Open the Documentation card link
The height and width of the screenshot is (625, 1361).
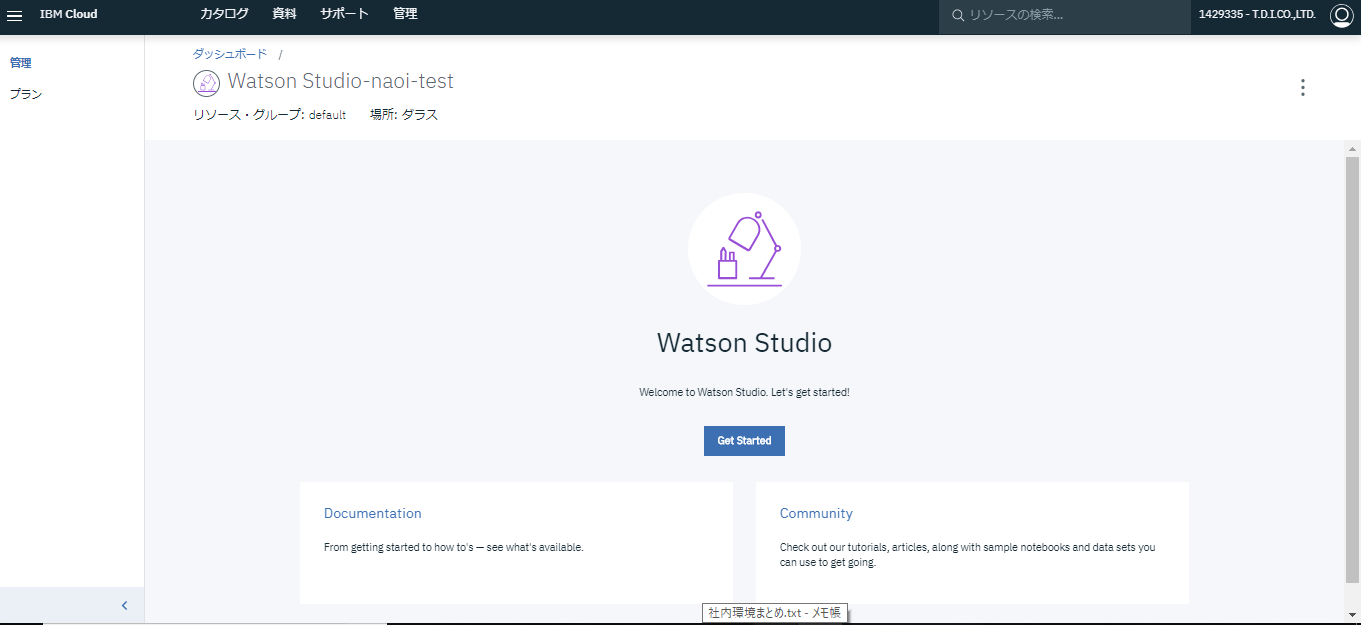click(372, 513)
